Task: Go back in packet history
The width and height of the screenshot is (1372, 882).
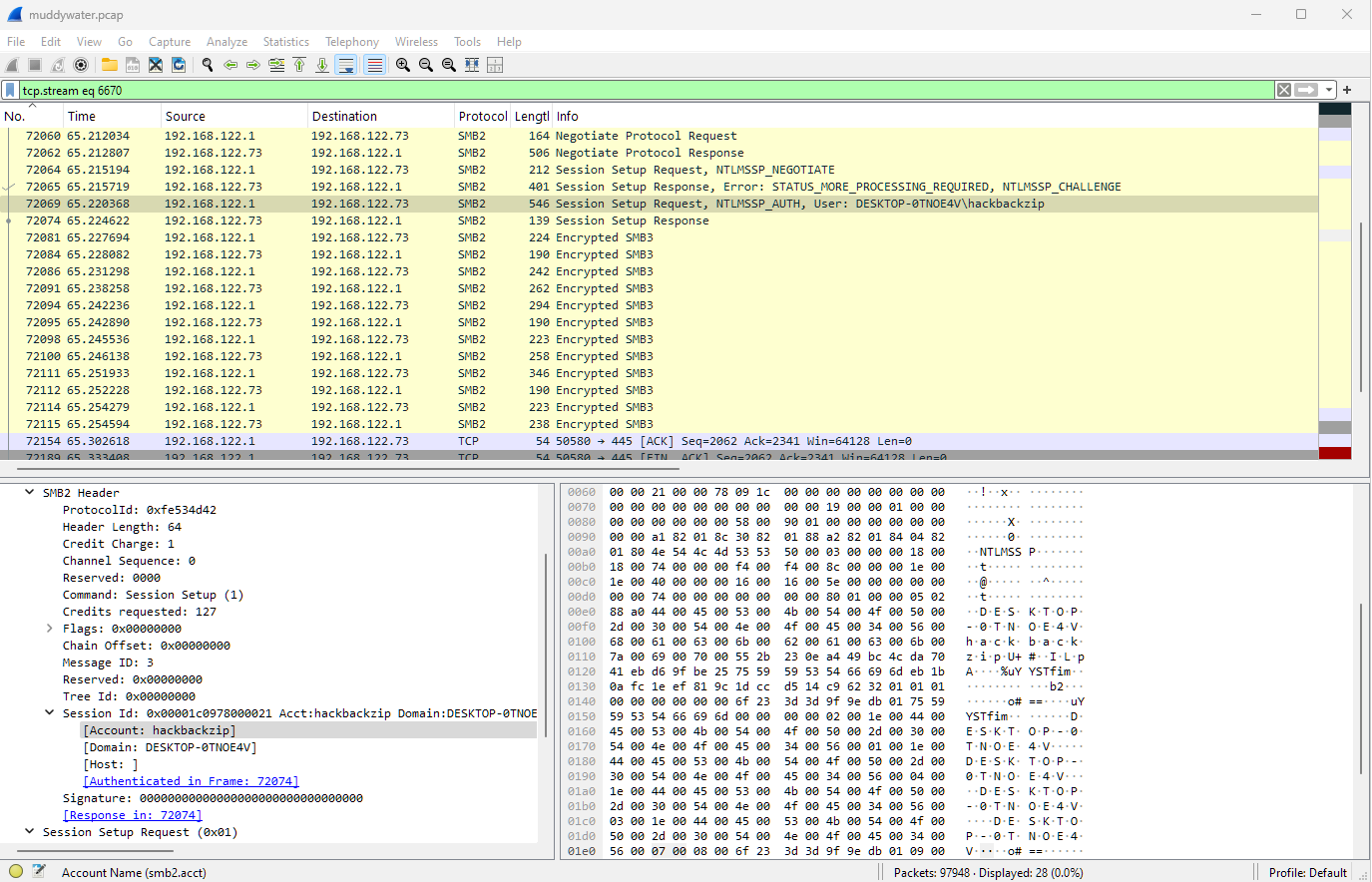Action: pos(230,65)
